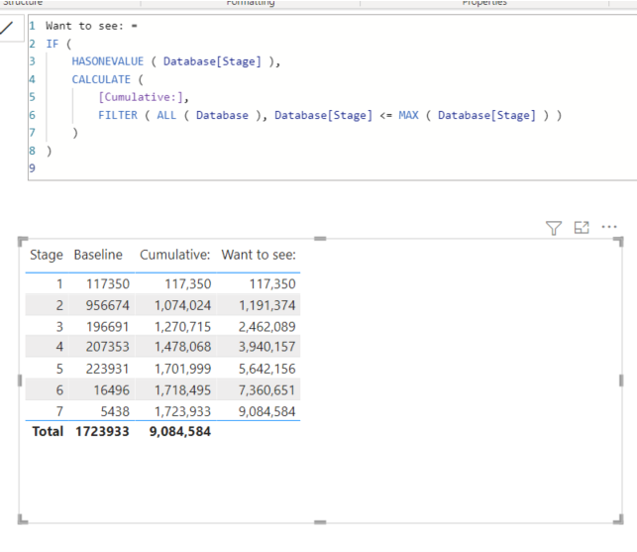The image size is (637, 552).
Task: Grab the bottom-right corner handle of visual
Action: pos(618,520)
